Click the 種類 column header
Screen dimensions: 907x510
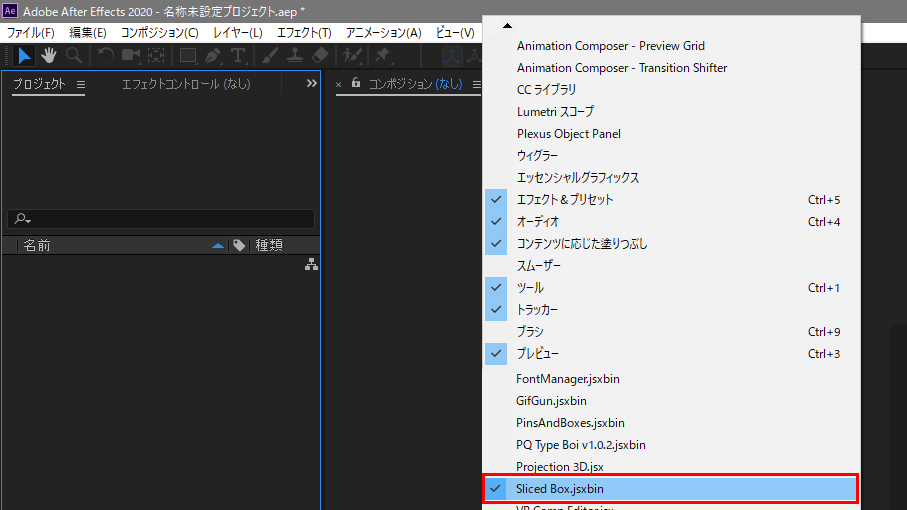pos(269,245)
